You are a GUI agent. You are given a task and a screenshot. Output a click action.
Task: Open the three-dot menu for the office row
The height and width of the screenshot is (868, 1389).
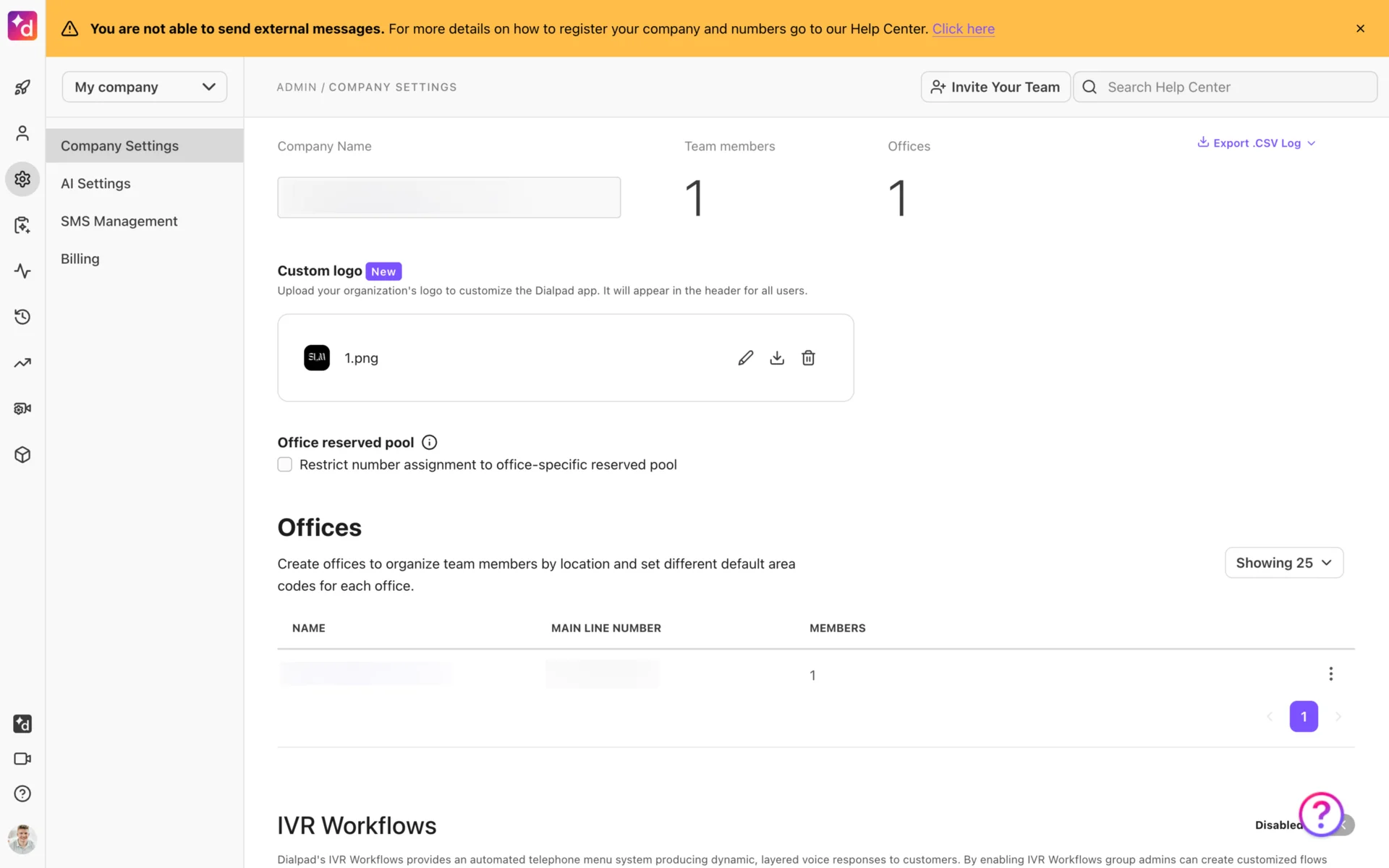(1330, 674)
